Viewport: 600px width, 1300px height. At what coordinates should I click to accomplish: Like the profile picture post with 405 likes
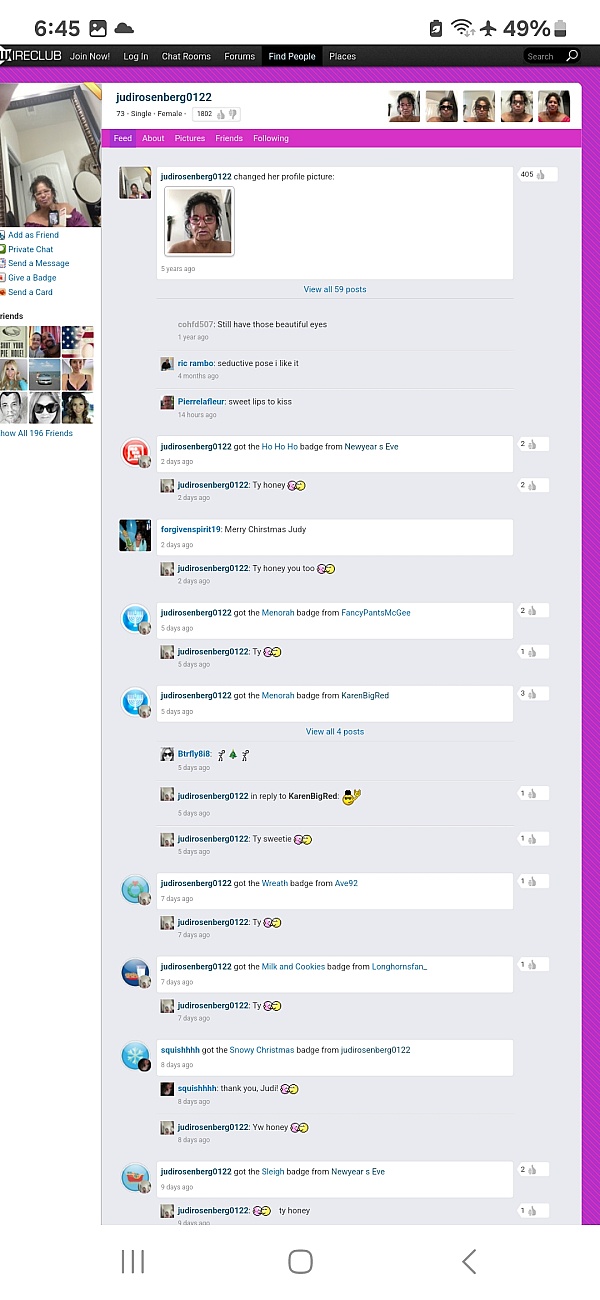(541, 174)
